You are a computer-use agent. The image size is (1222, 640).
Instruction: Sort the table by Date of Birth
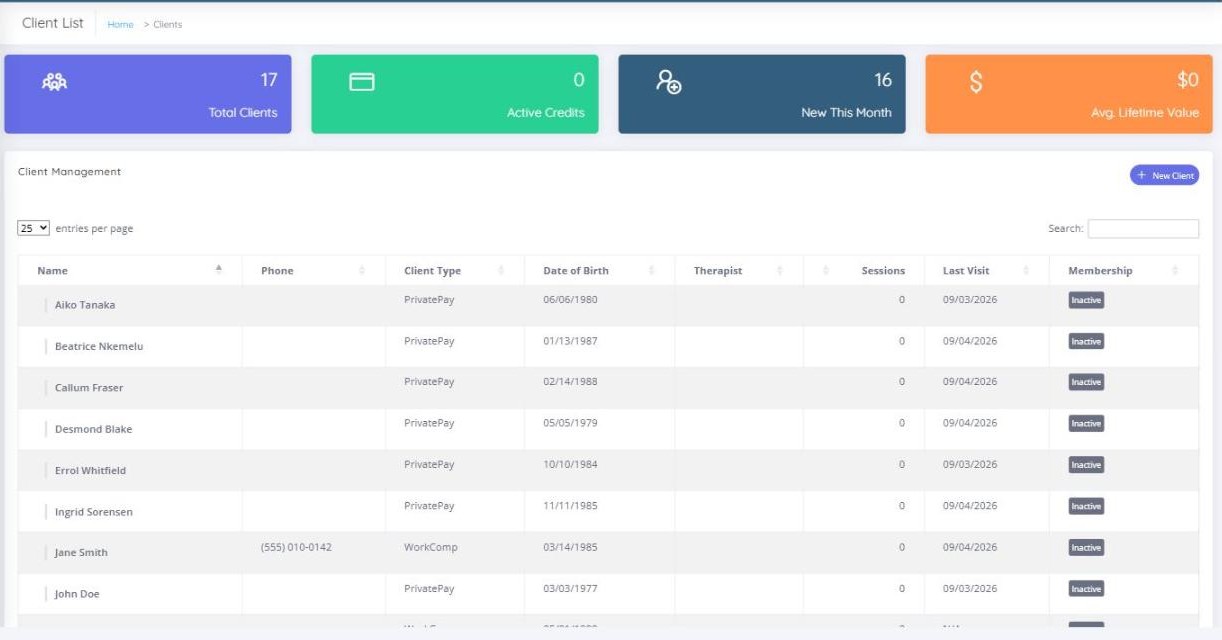[x=599, y=270]
